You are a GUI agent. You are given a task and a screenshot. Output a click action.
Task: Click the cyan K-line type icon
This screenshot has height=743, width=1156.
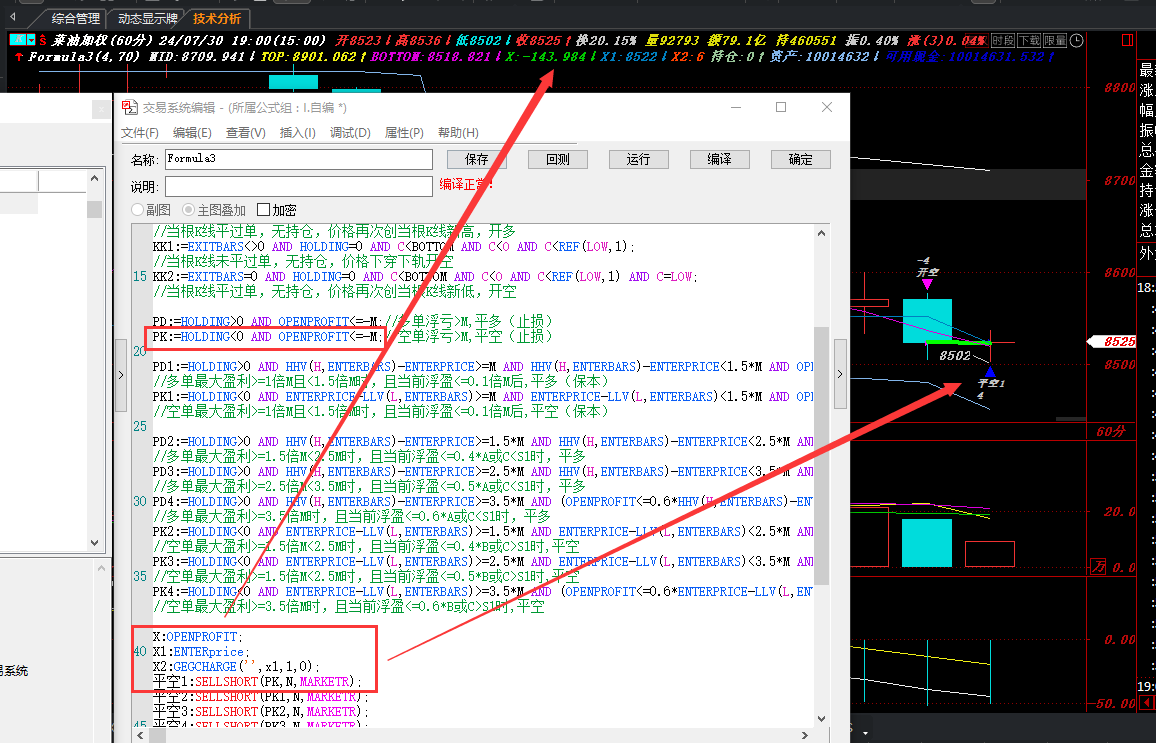(x=18, y=40)
